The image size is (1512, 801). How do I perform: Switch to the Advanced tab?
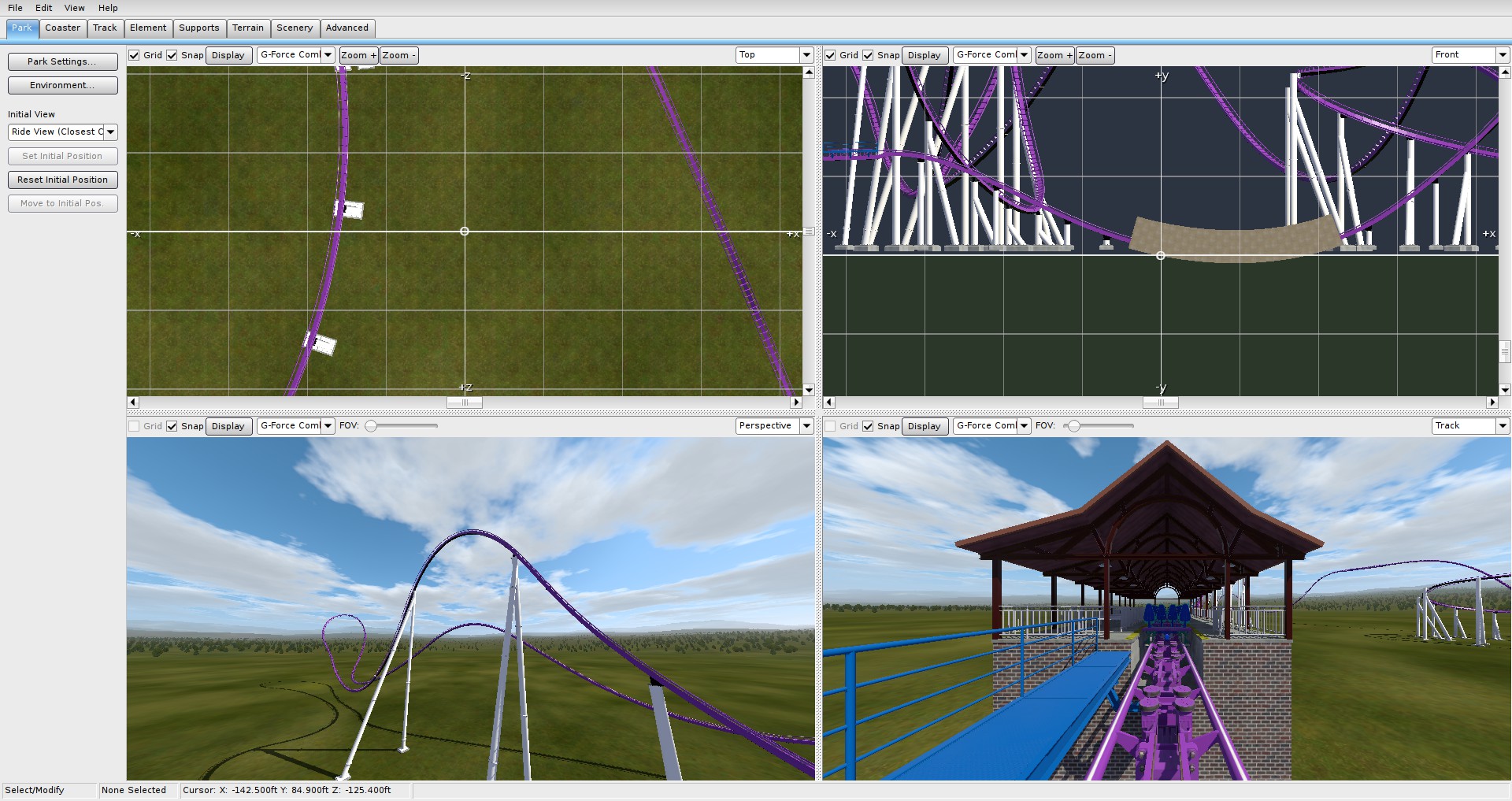pos(347,28)
